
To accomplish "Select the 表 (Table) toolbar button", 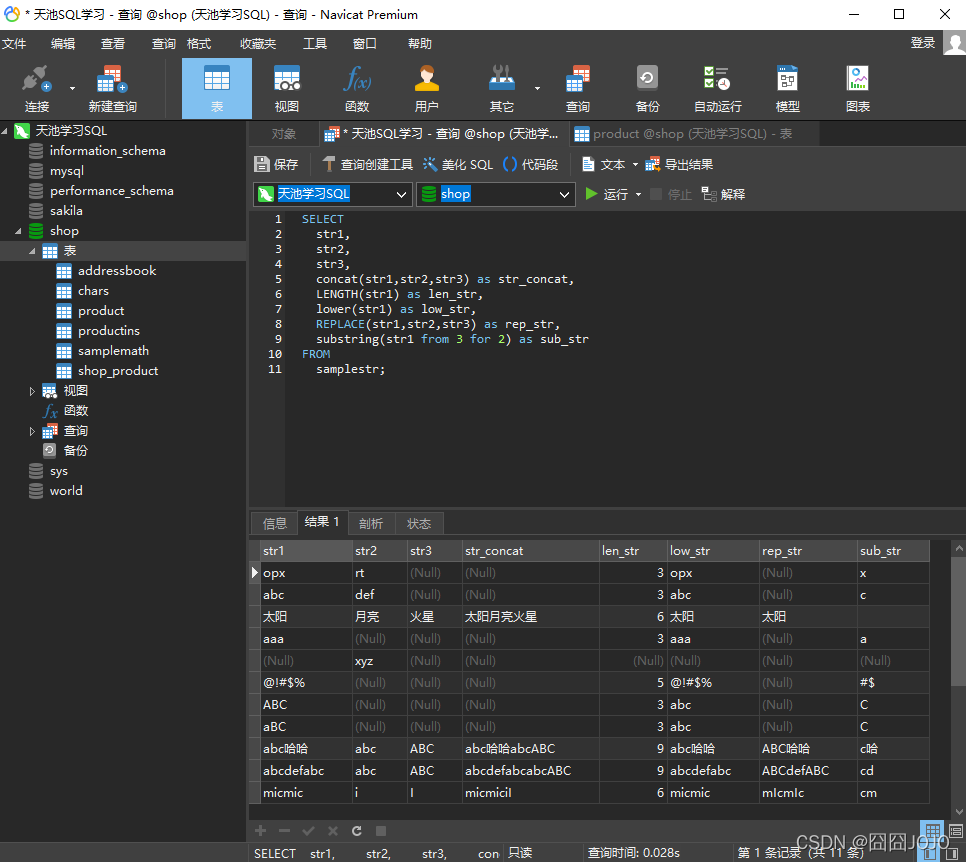I will [x=217, y=89].
